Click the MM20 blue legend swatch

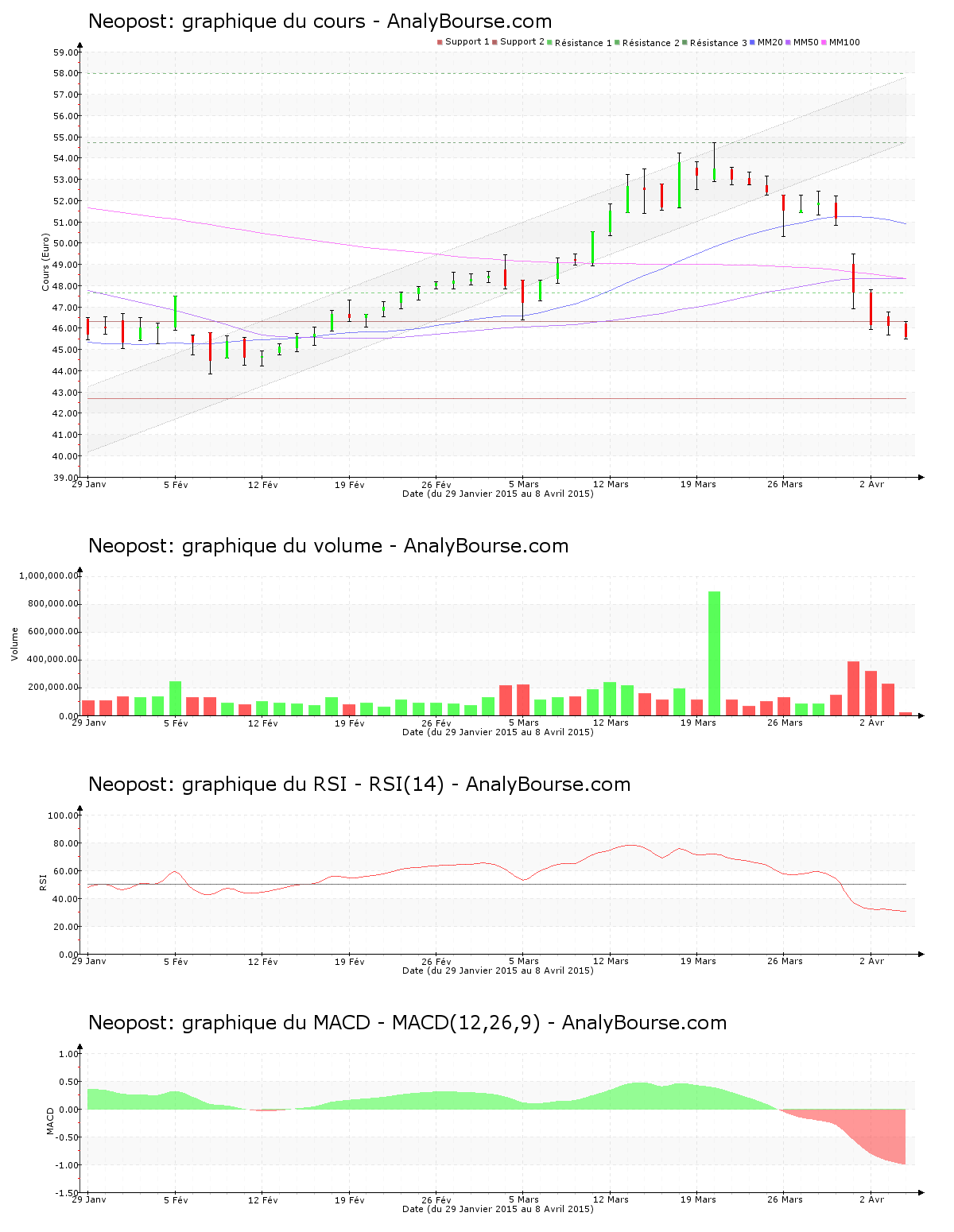click(x=752, y=42)
